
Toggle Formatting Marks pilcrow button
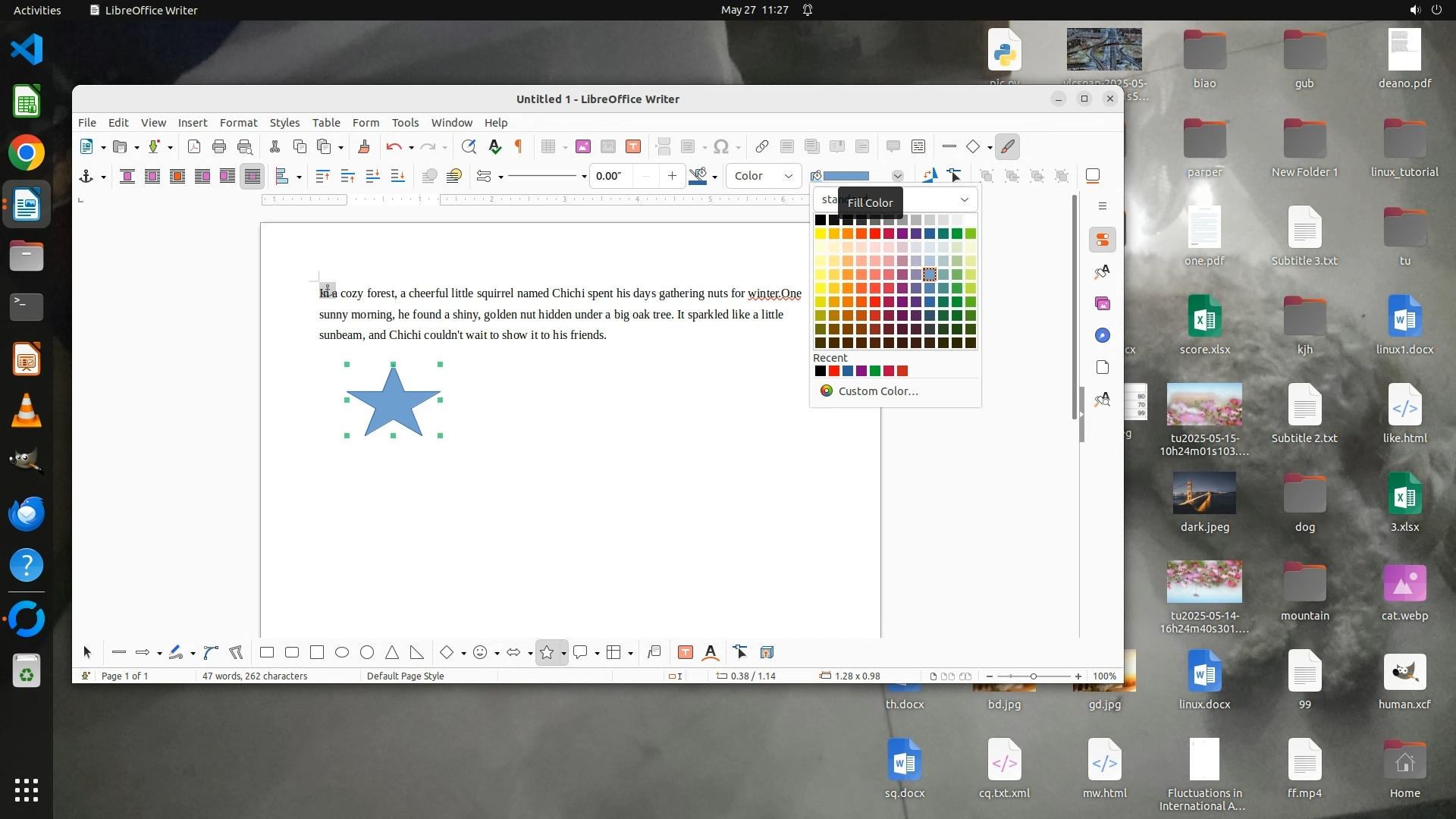(519, 146)
